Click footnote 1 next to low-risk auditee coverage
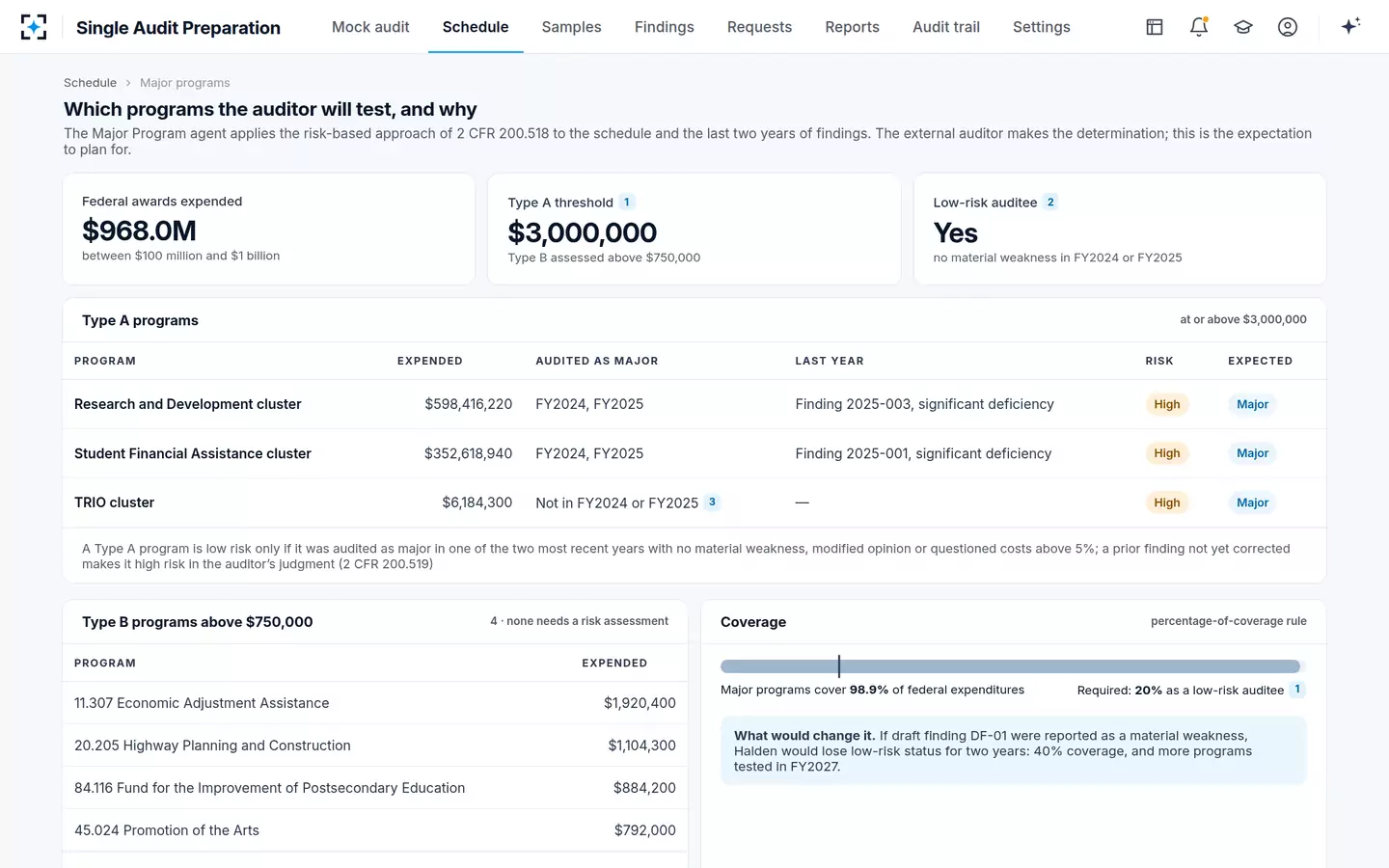1389x868 pixels. (x=1297, y=690)
